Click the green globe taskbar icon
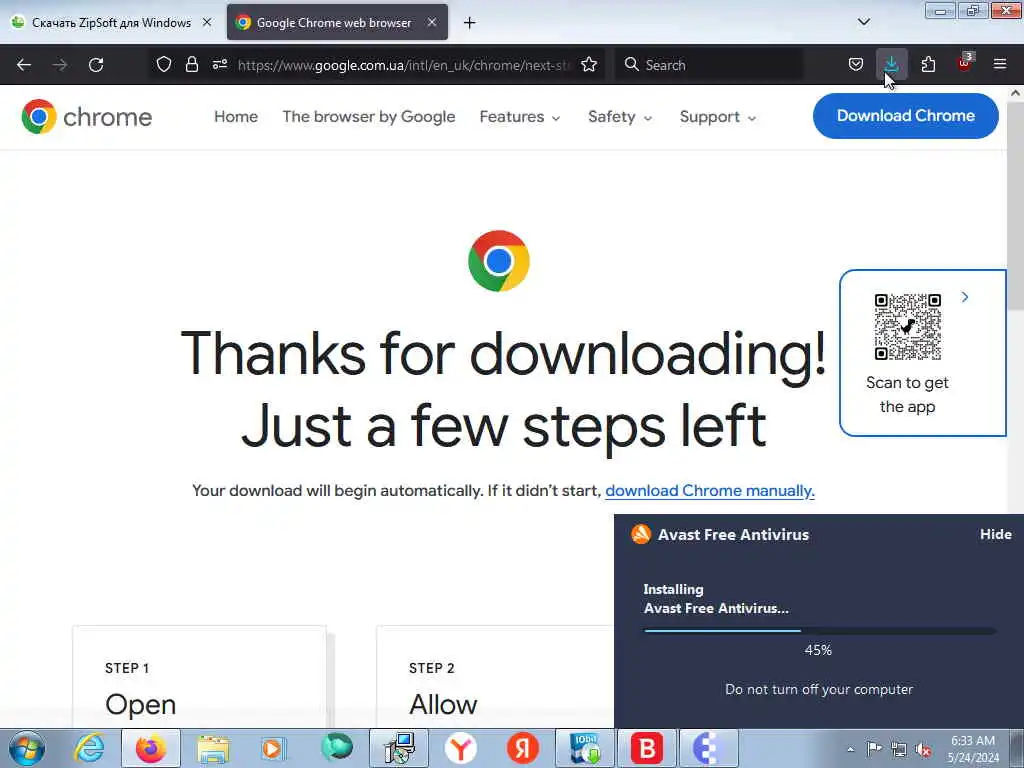The width and height of the screenshot is (1024, 768). (x=336, y=748)
